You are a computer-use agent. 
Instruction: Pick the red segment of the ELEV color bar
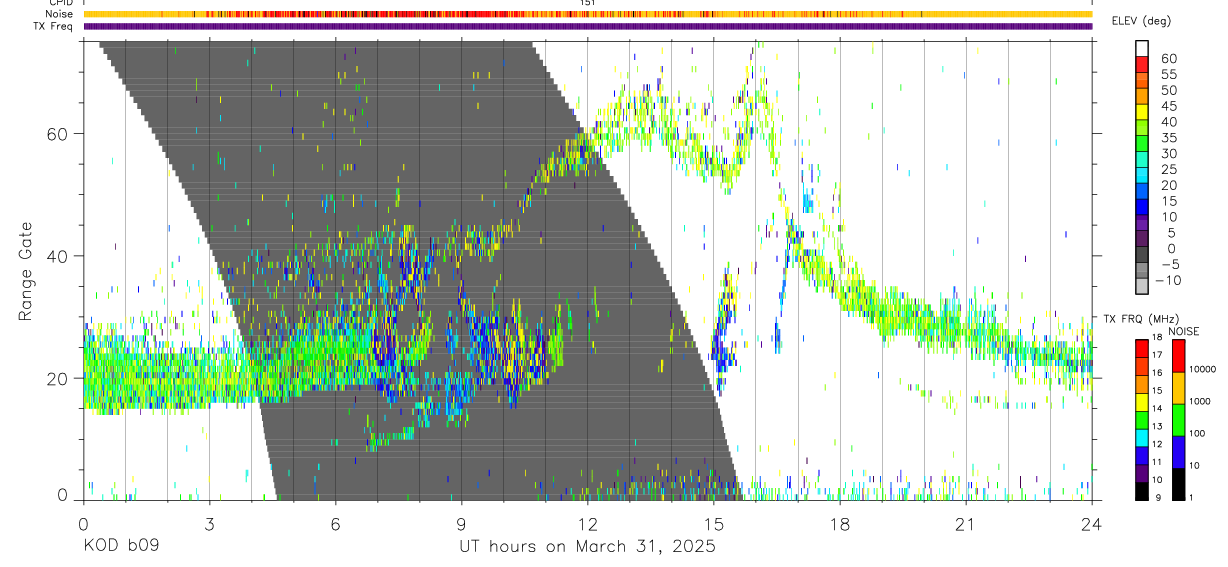pos(1142,64)
